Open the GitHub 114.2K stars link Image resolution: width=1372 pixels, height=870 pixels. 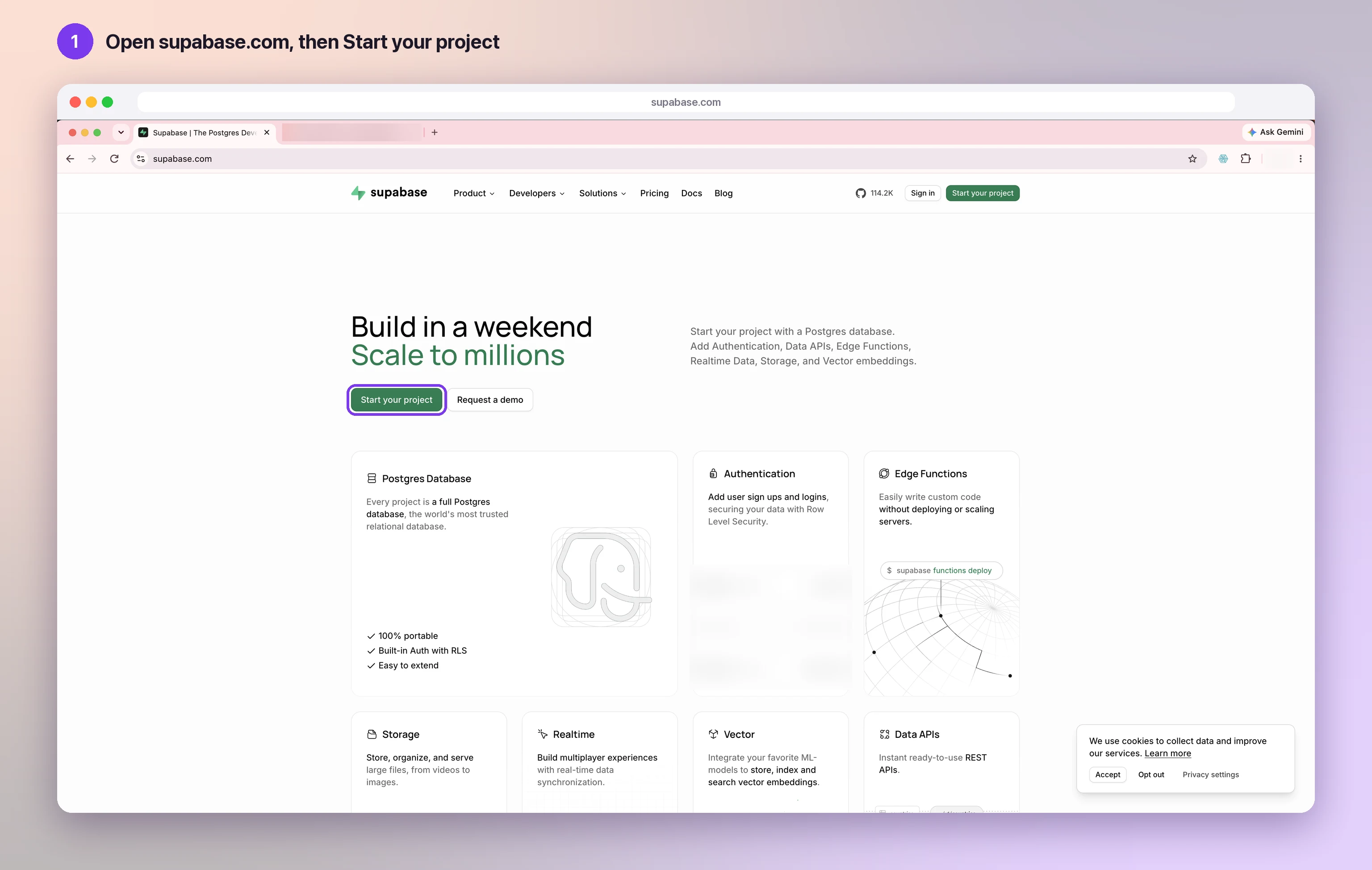coord(874,193)
